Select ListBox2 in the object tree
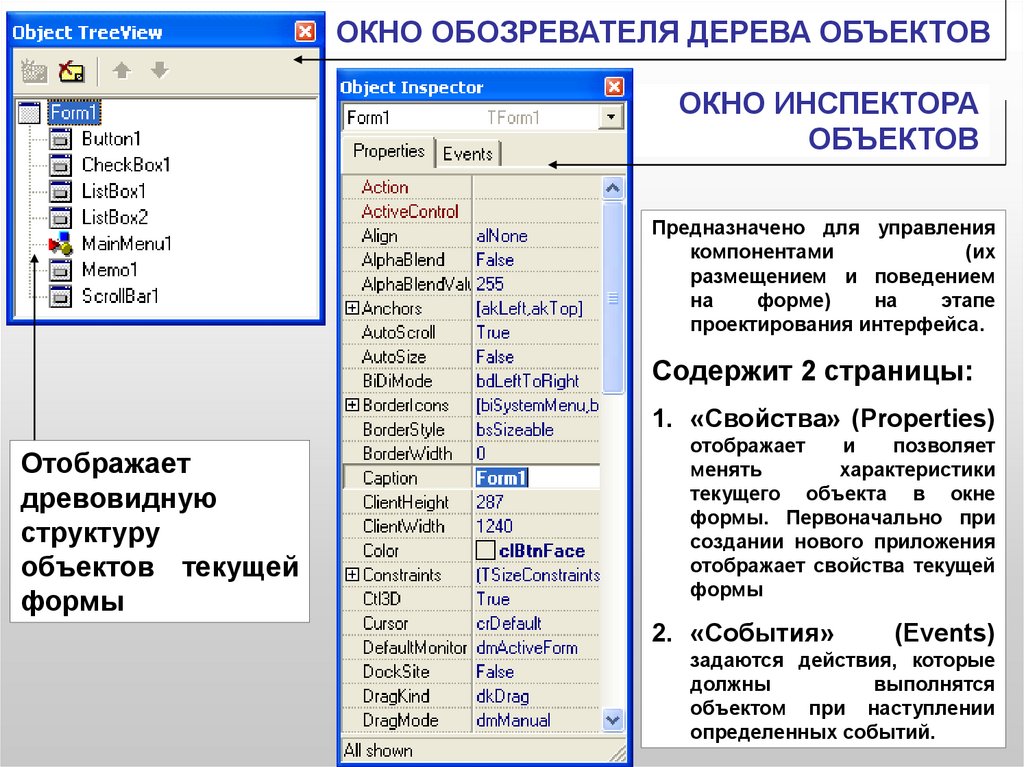Image resolution: width=1024 pixels, height=767 pixels. tap(114, 217)
